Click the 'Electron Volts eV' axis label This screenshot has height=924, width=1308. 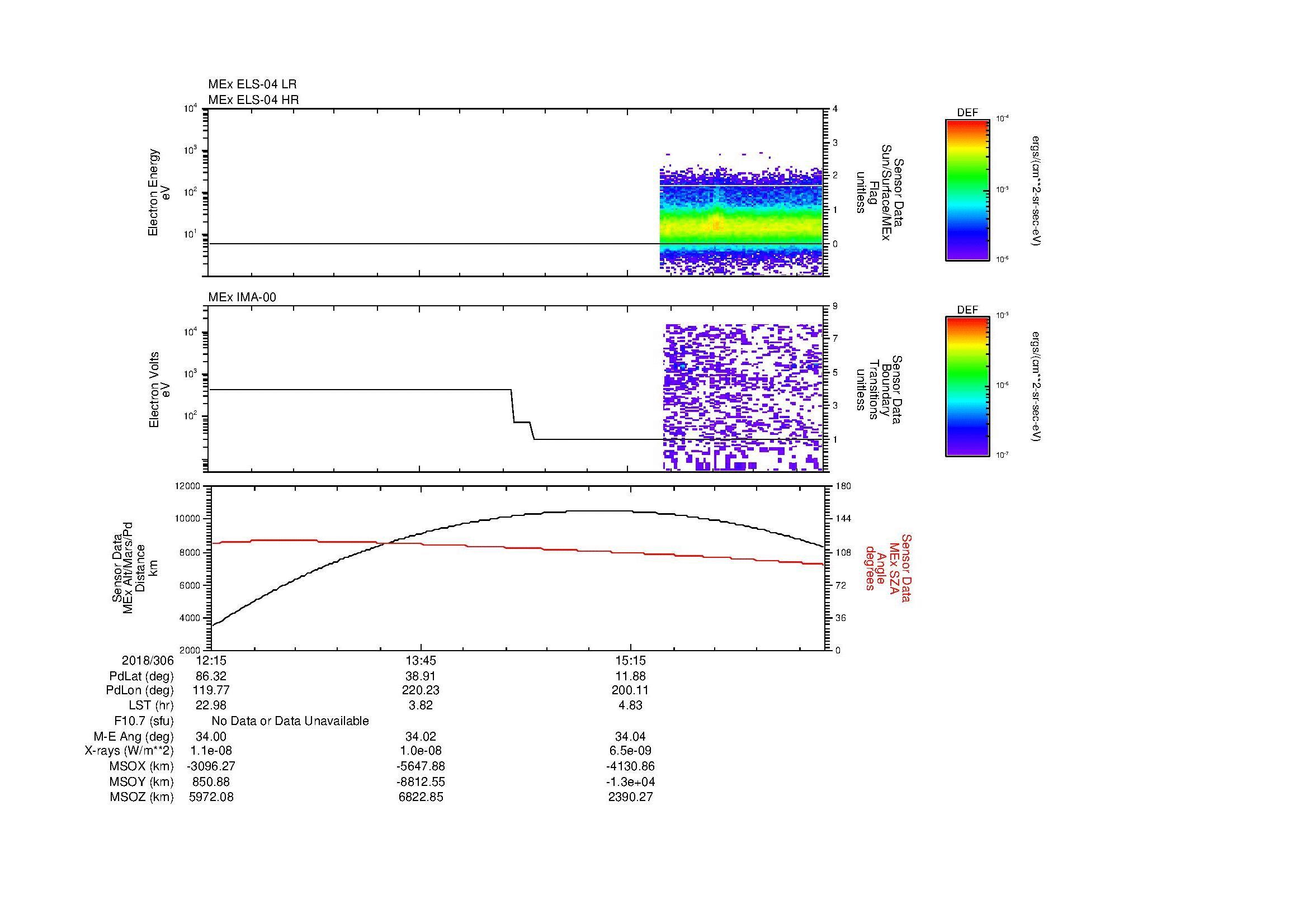(159, 390)
